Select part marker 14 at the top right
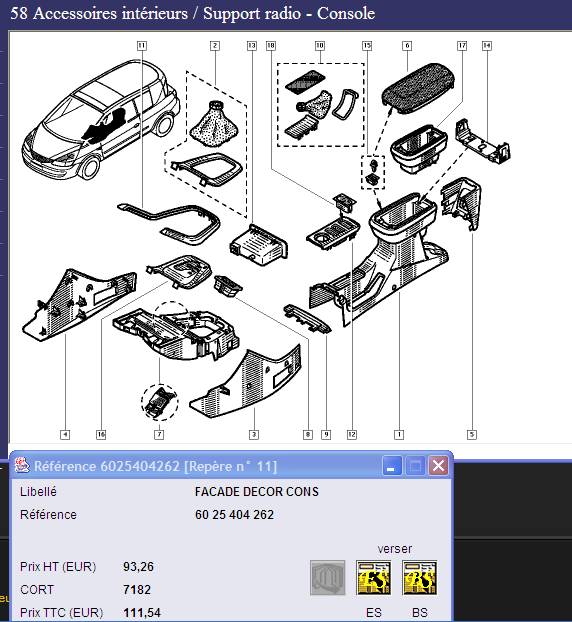The image size is (572, 622). click(487, 46)
